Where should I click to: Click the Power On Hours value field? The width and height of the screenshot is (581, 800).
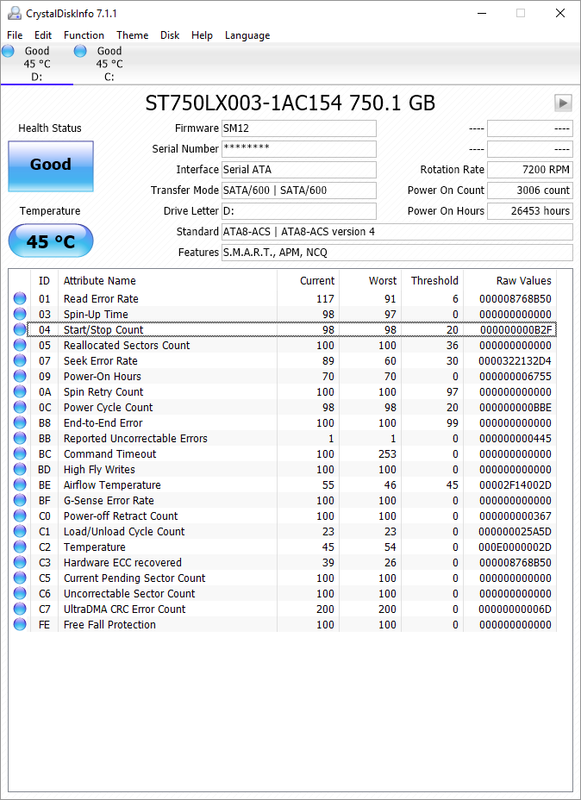[530, 211]
